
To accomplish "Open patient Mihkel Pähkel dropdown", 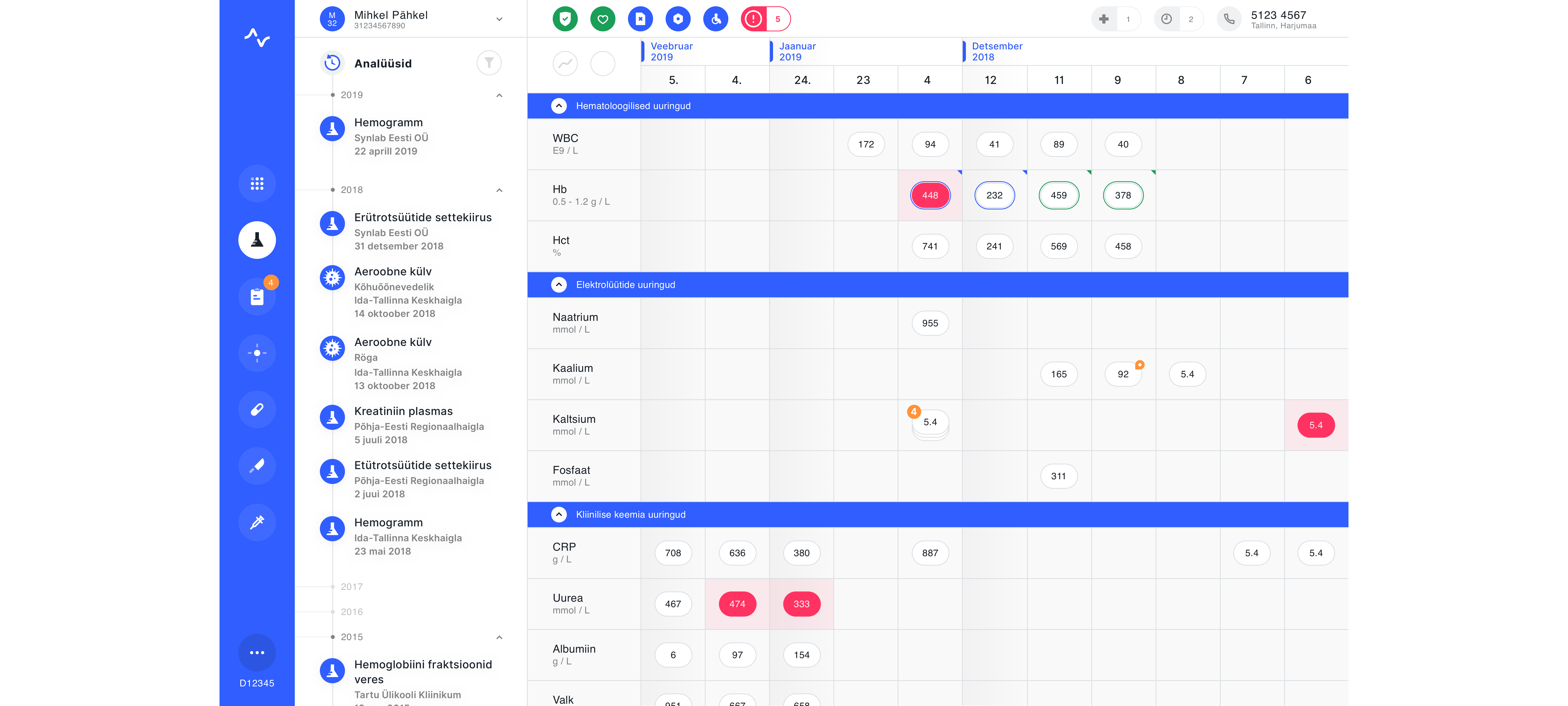I will point(499,19).
